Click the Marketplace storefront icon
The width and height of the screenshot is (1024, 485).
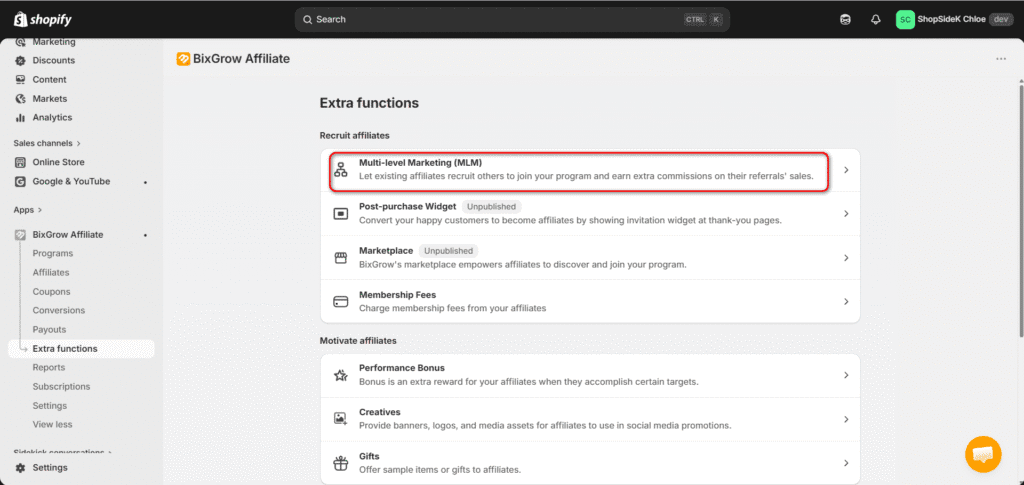click(x=340, y=258)
